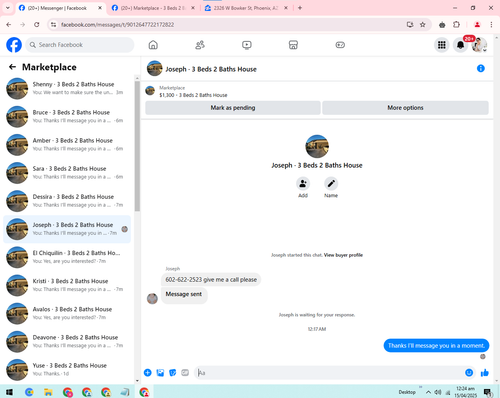The height and width of the screenshot is (398, 500).
Task: Open Deavone chat conversation
Action: [x=67, y=342]
